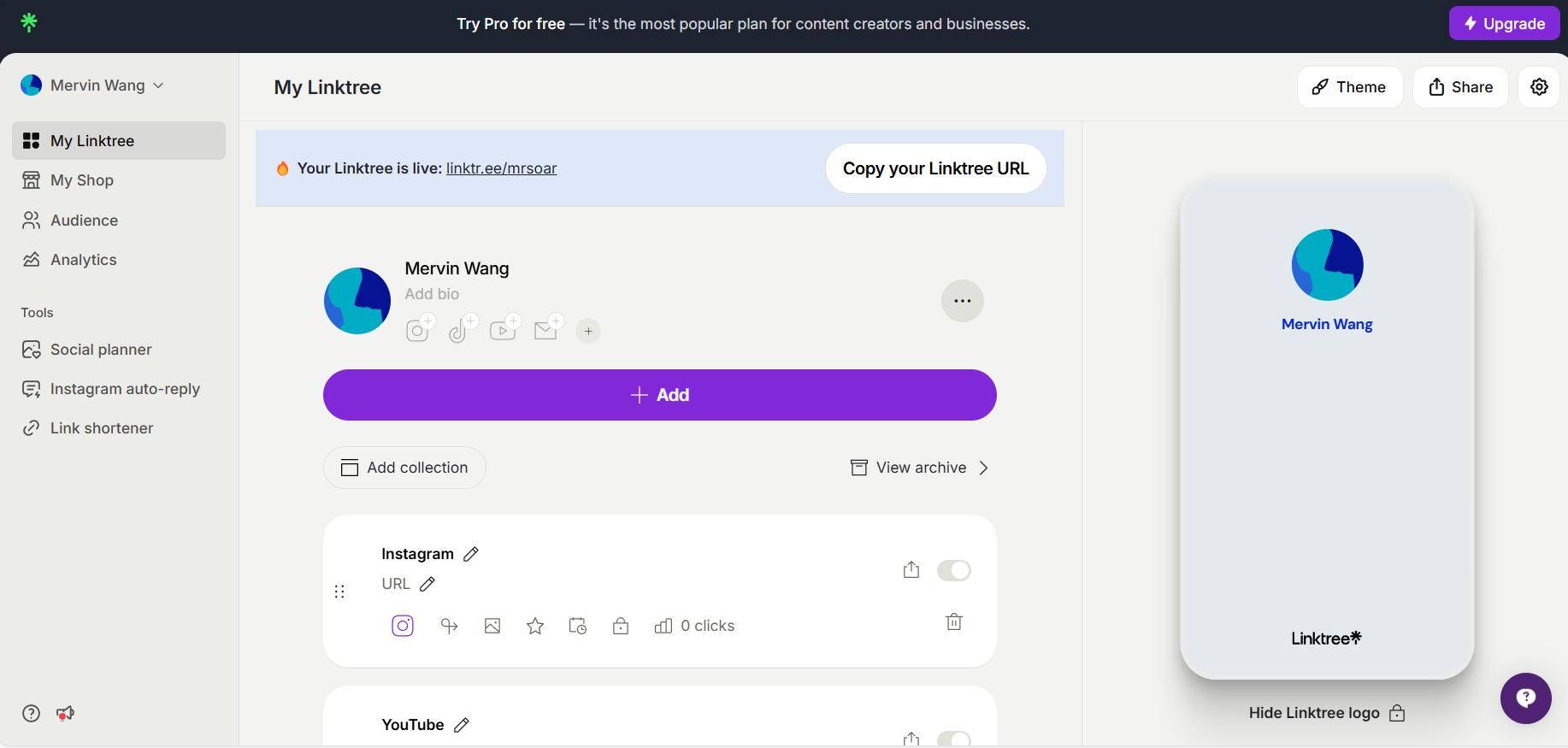Open Link shortener tool
Viewport: 1568px width, 748px height.
(x=119, y=428)
